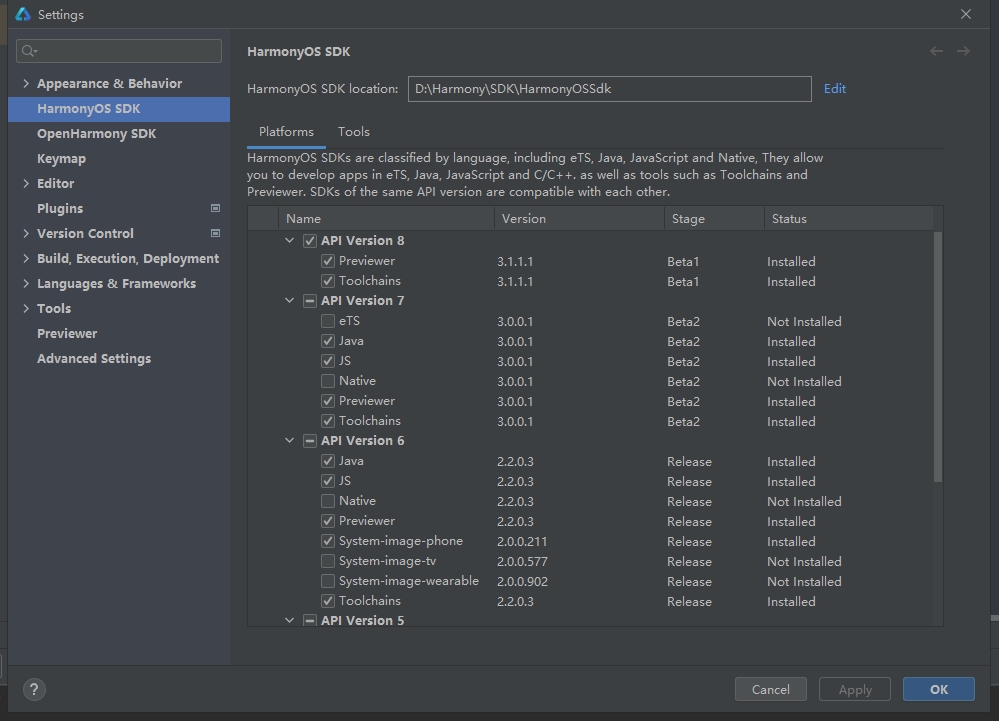Toggle the API Version 6 group checkbox
Image resolution: width=999 pixels, height=721 pixels.
[310, 441]
